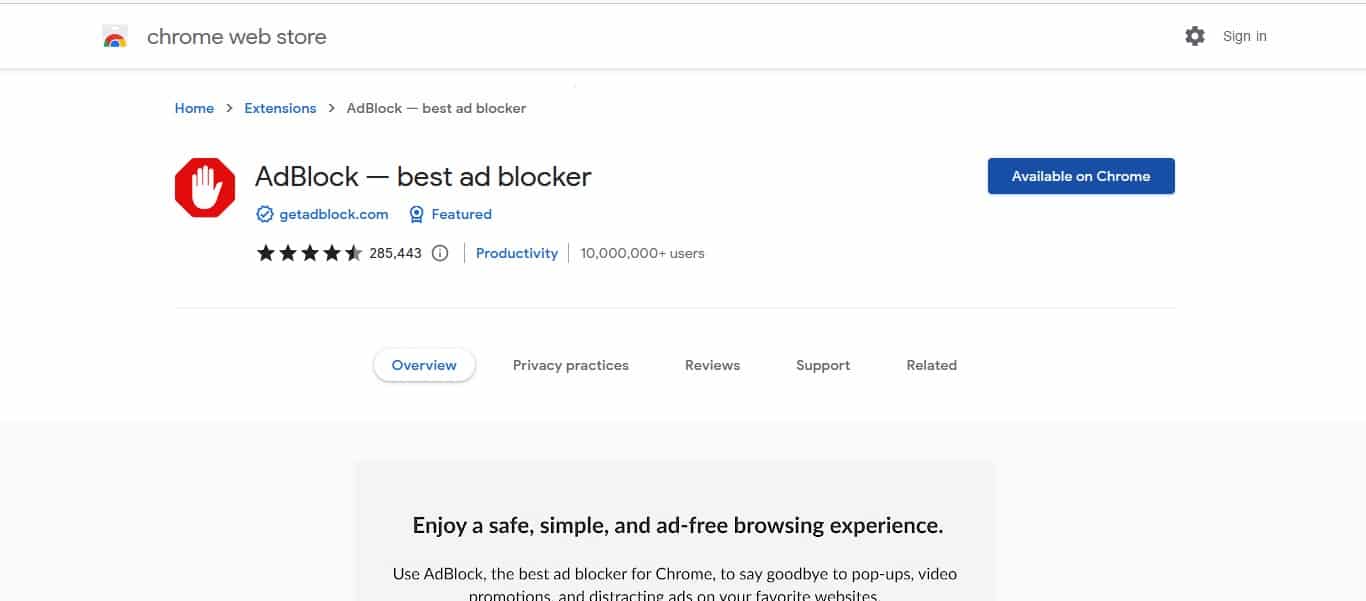This screenshot has width=1366, height=601.
Task: Open the Productivity category link
Action: [x=517, y=253]
